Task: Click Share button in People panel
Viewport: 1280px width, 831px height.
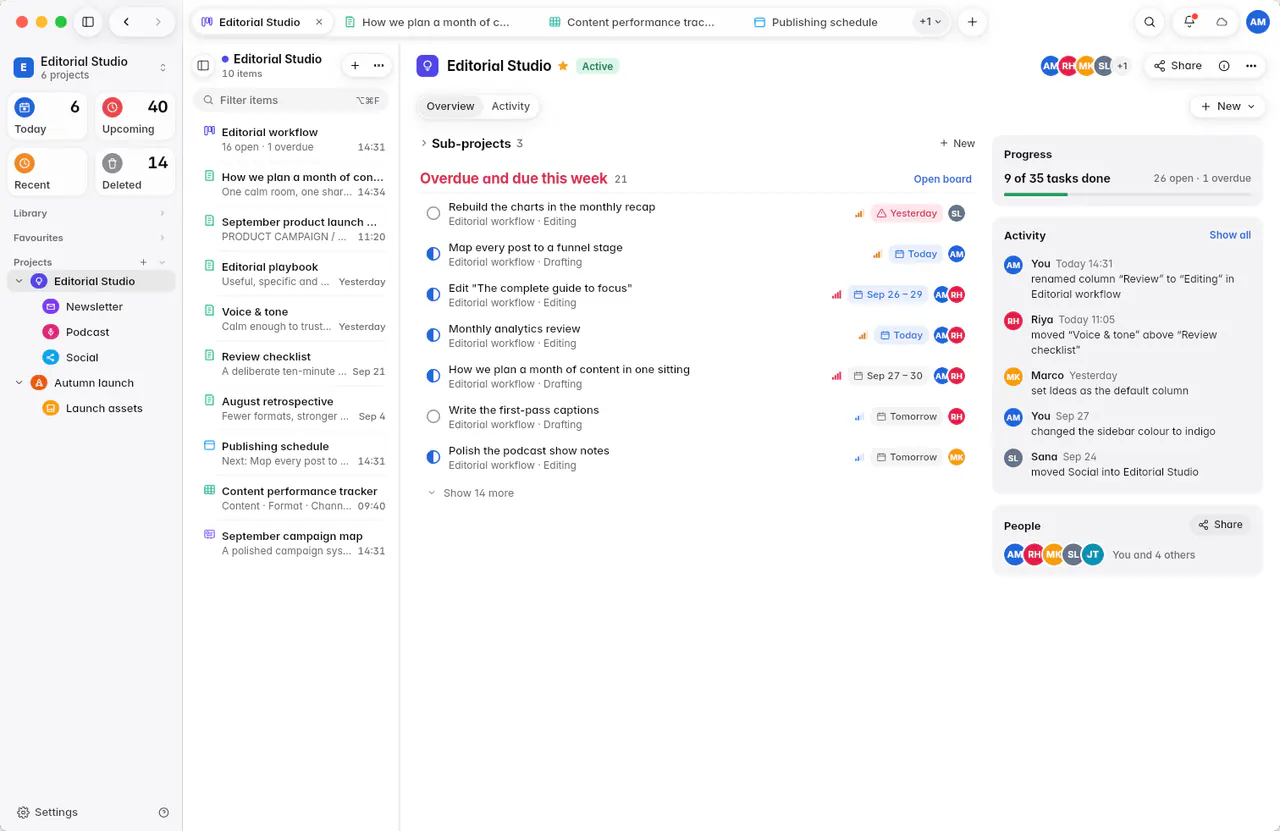Action: [x=1220, y=525]
